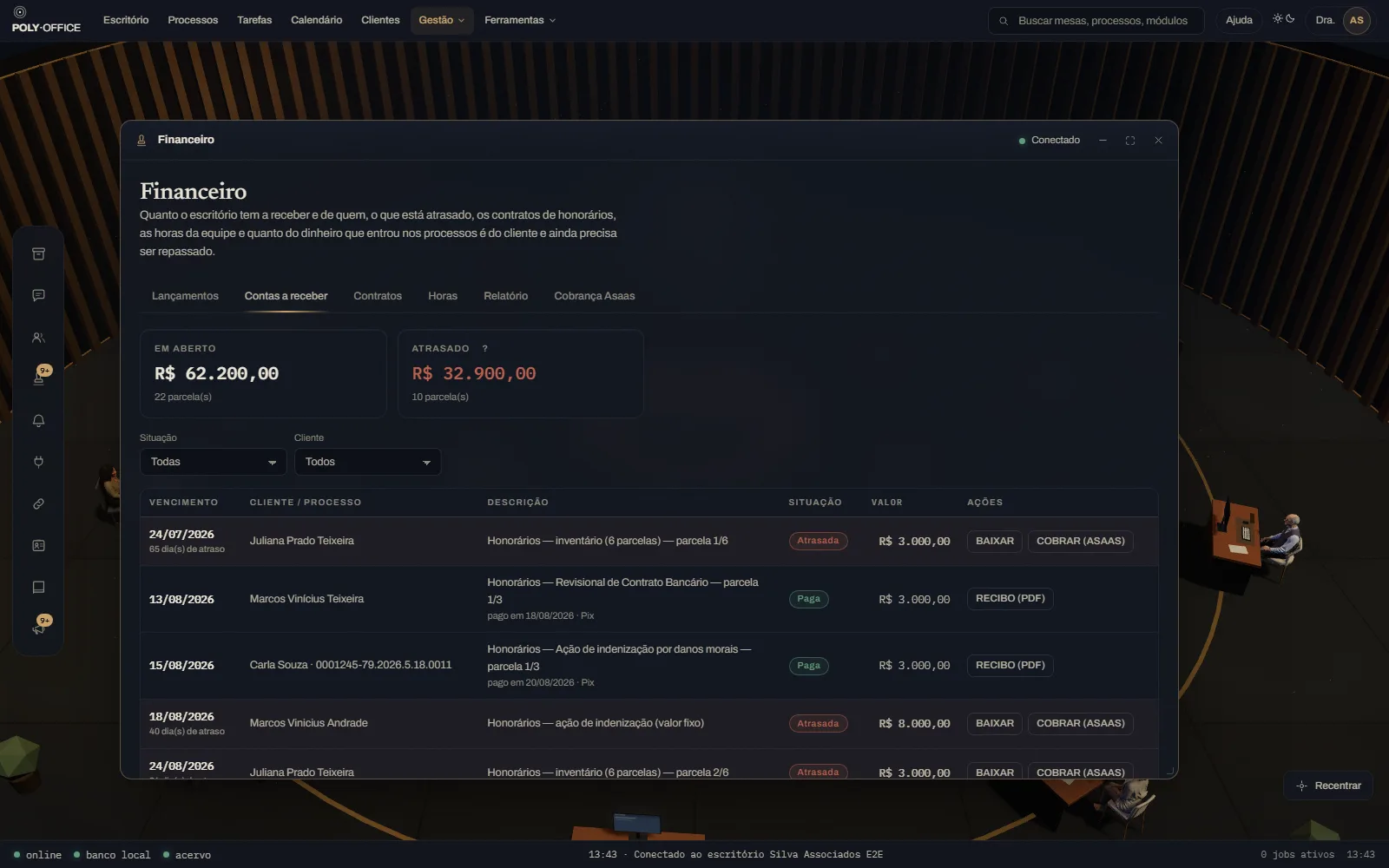Open the contact card icon in sidebar
The height and width of the screenshot is (868, 1389).
pos(38,545)
